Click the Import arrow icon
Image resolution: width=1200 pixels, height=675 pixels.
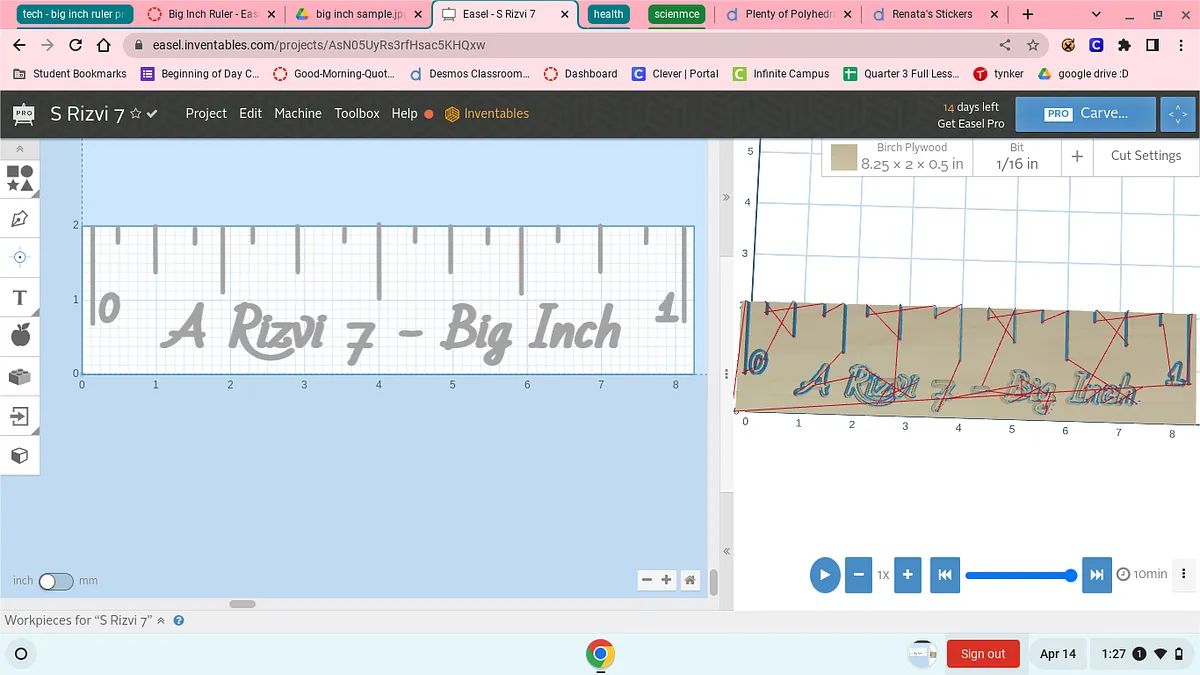[20, 415]
